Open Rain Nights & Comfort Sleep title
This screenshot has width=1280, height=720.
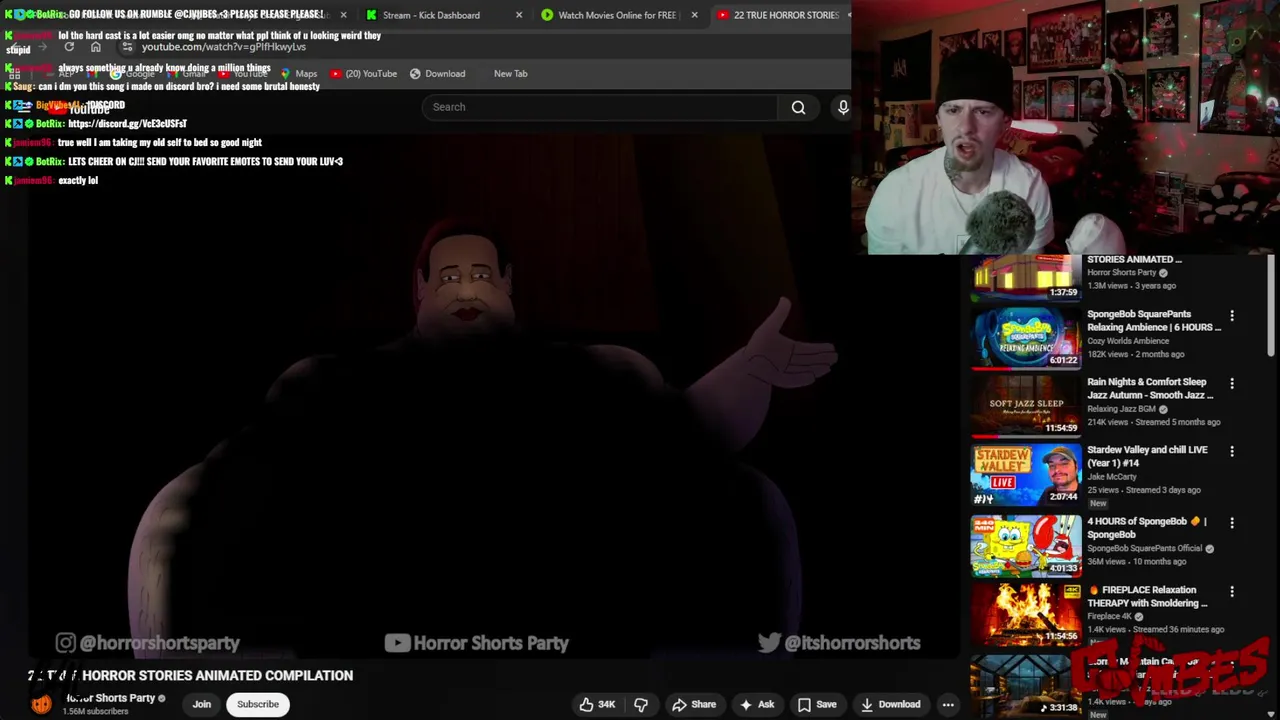[1150, 388]
